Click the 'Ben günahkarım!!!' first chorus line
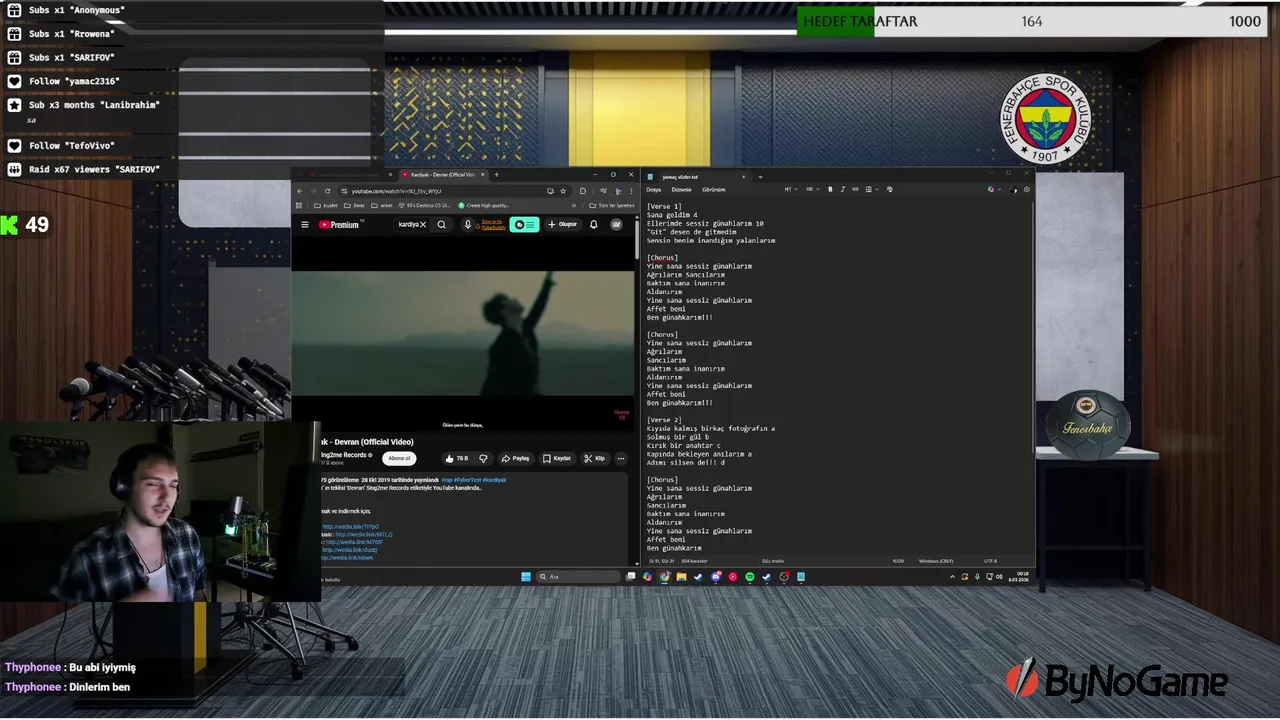The width and height of the screenshot is (1280, 720). pos(680,318)
